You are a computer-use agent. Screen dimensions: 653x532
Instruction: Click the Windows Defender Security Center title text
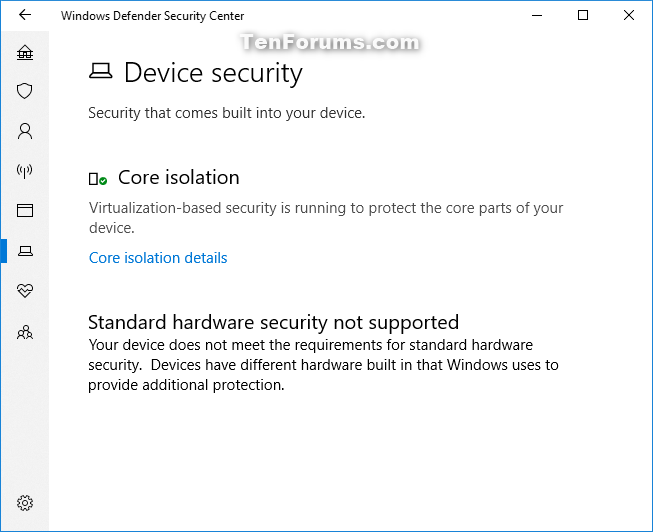tap(152, 16)
